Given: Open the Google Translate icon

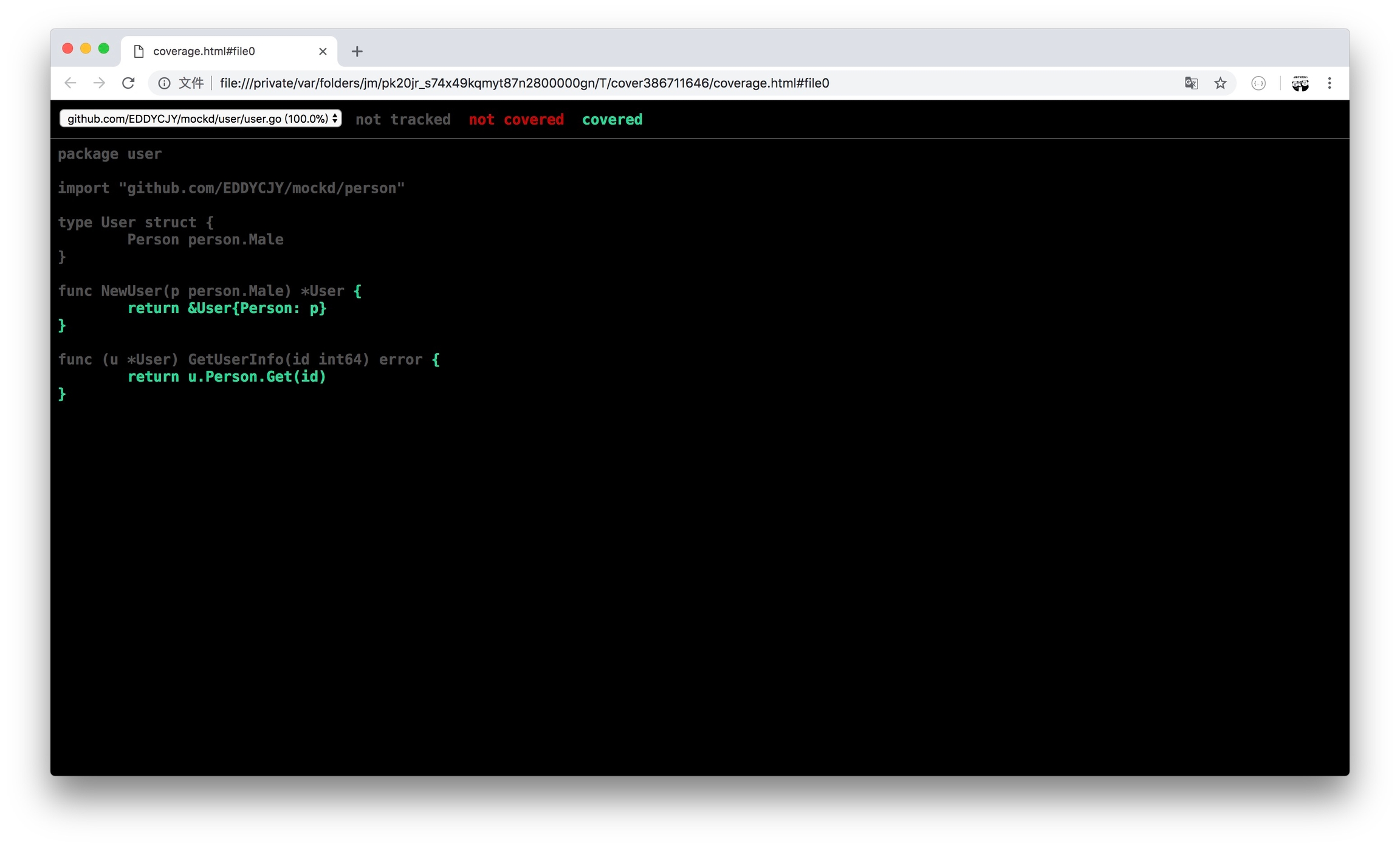Looking at the screenshot, I should pos(1191,83).
